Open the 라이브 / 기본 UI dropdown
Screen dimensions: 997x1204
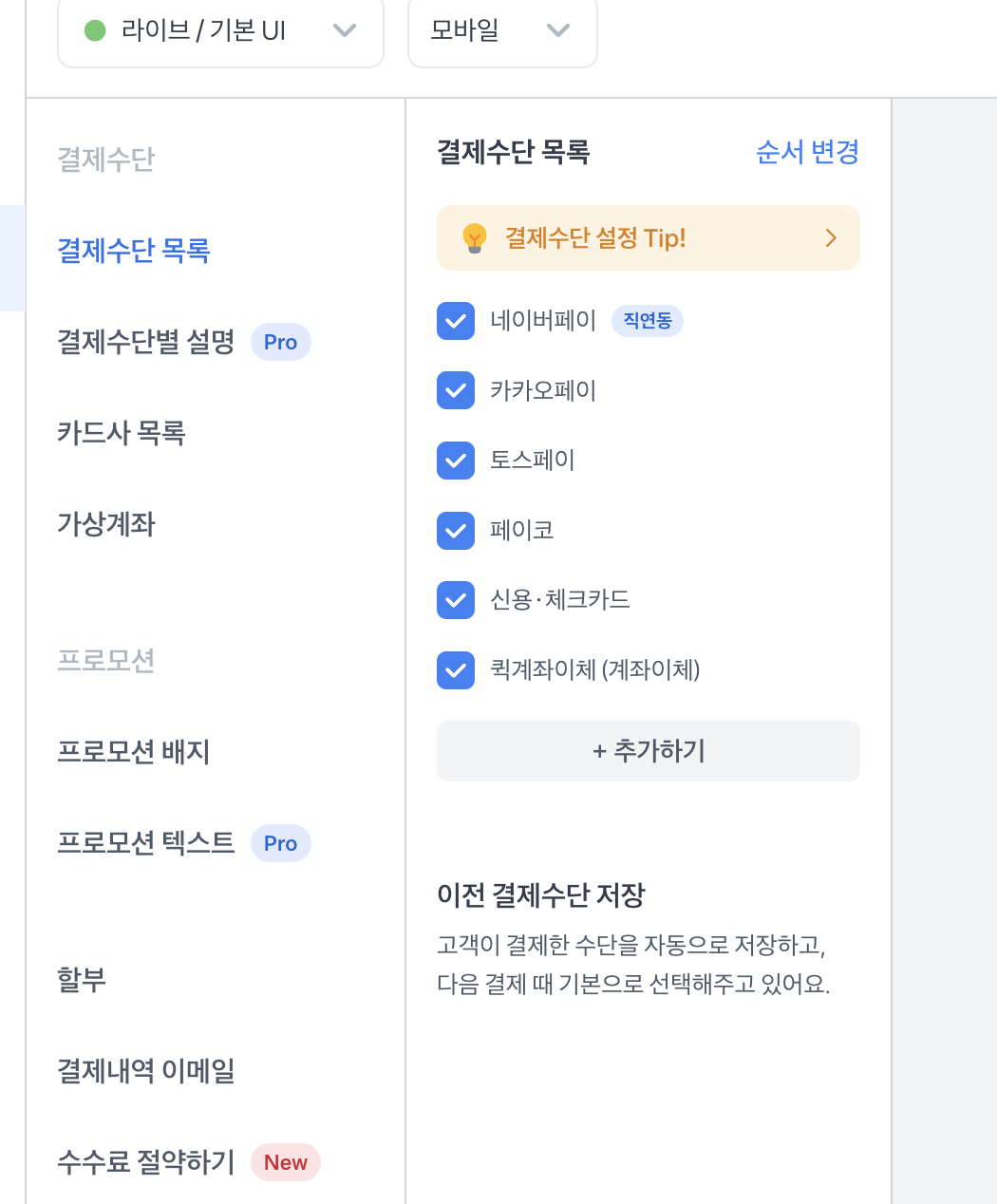coord(220,31)
